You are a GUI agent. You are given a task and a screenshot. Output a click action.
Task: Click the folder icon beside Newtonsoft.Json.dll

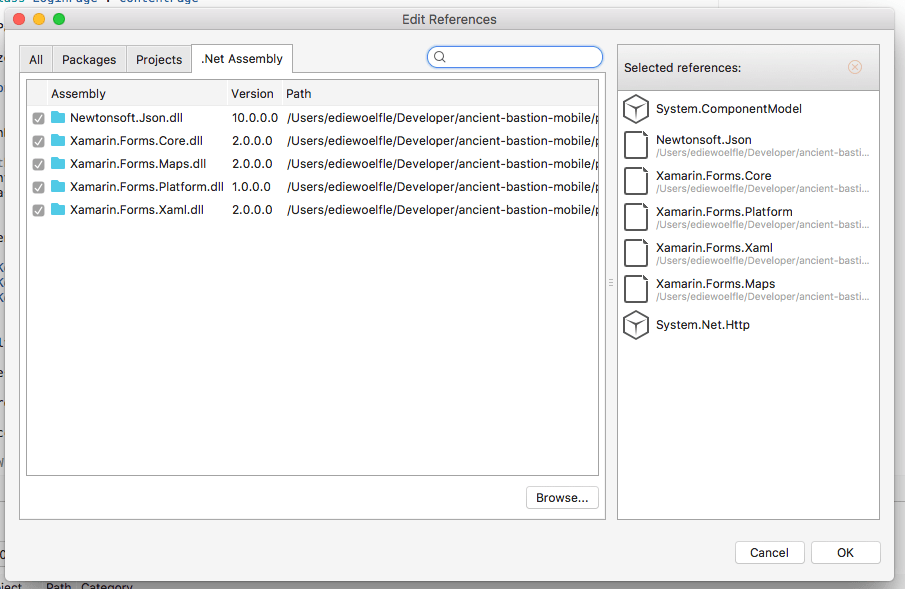pos(58,118)
